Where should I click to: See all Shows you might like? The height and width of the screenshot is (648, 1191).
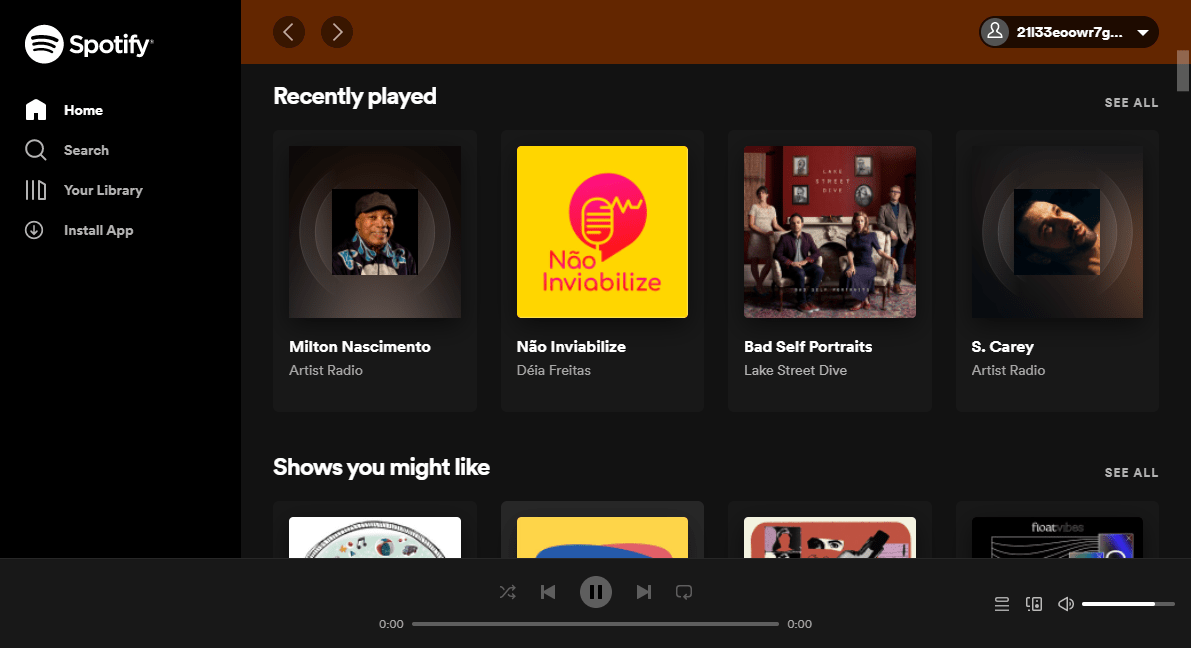point(1131,473)
